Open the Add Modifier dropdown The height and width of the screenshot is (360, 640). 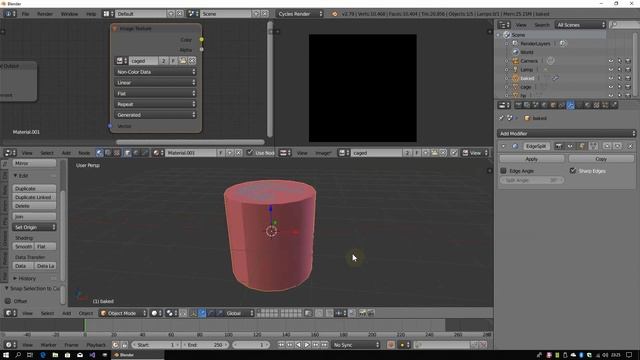point(567,133)
